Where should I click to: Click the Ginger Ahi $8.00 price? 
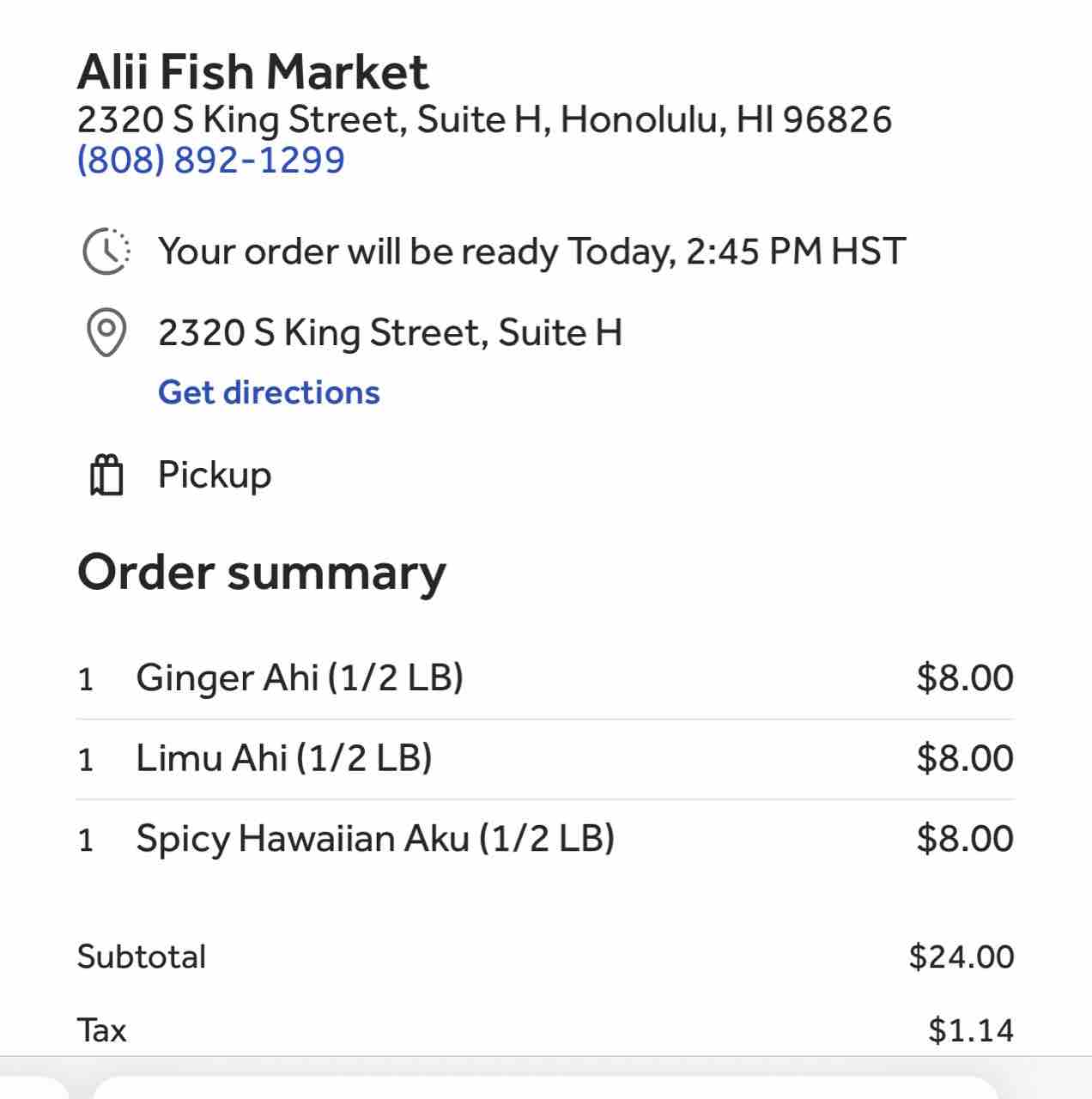[965, 677]
